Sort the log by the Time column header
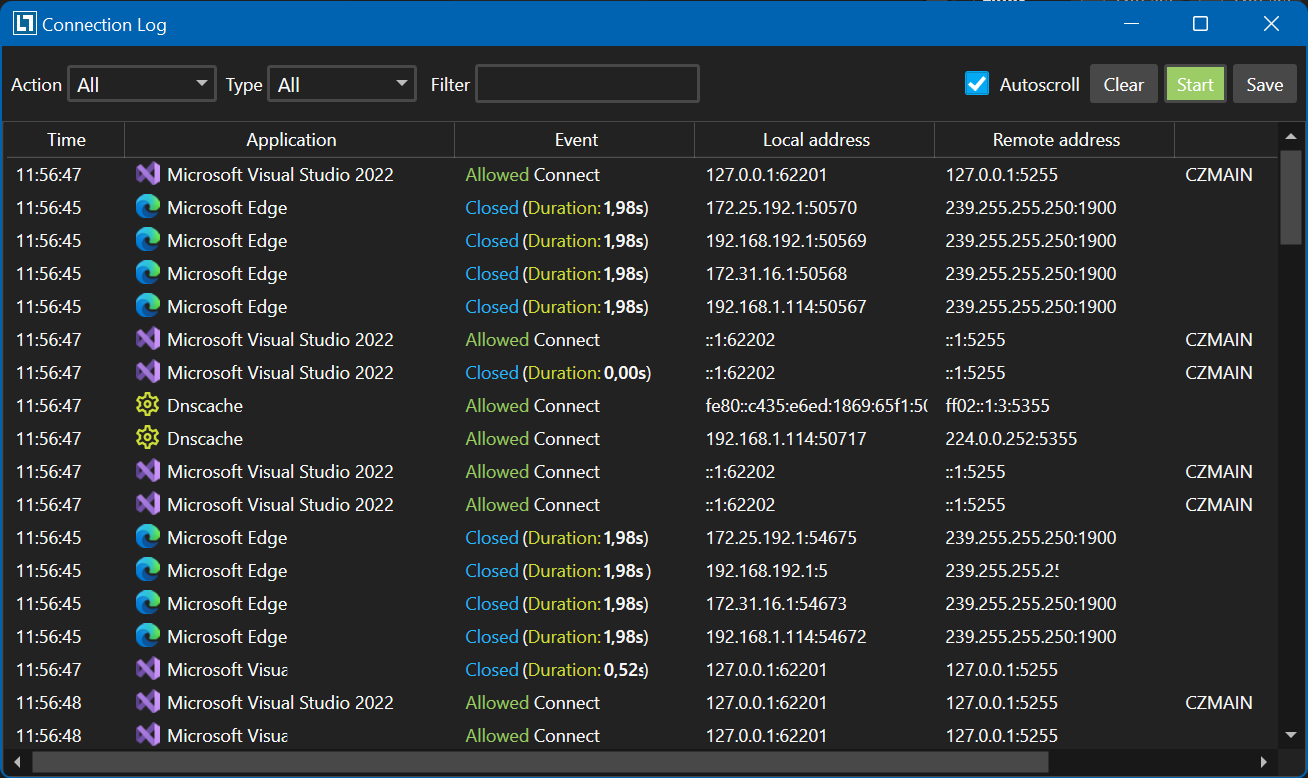Screen dimensions: 1308x778 point(65,140)
